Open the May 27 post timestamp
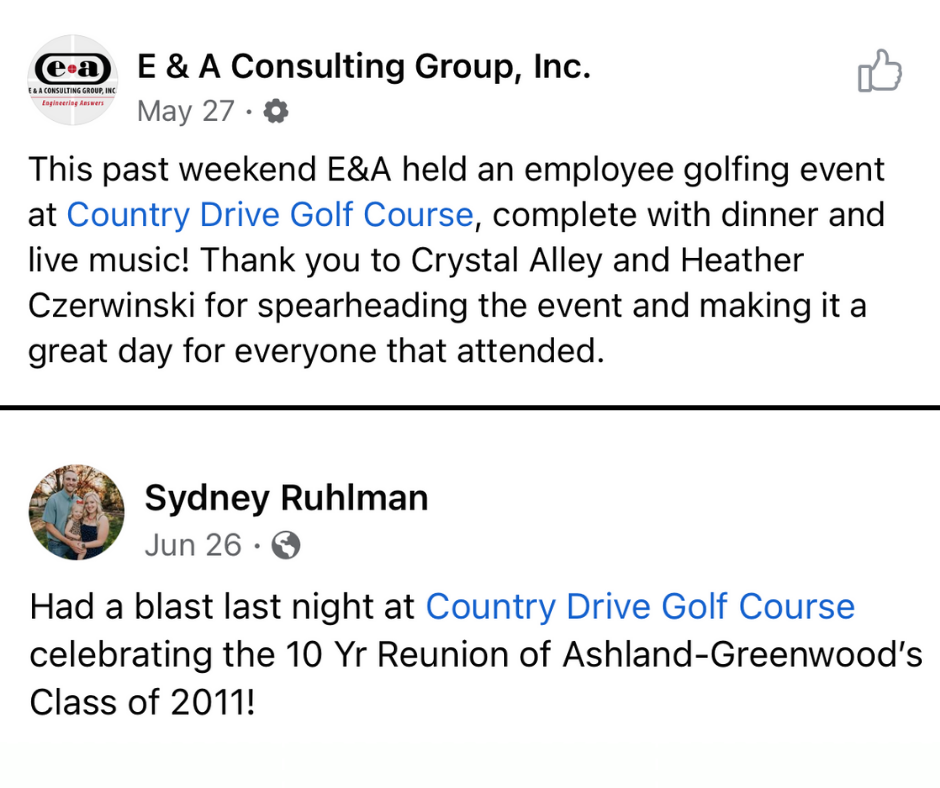The width and height of the screenshot is (940, 788). tap(185, 112)
